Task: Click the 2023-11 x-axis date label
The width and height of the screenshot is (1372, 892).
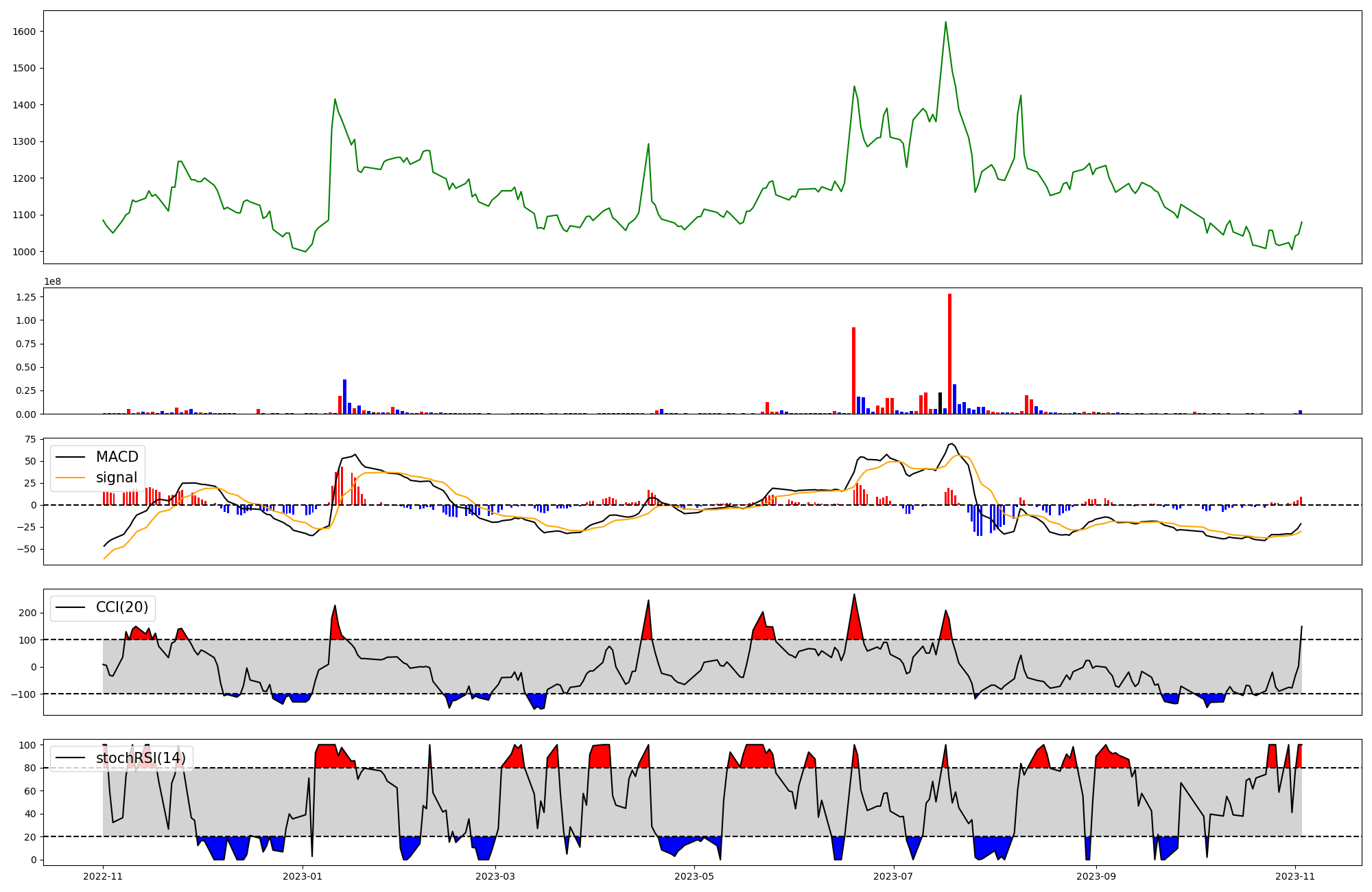Action: [1295, 876]
